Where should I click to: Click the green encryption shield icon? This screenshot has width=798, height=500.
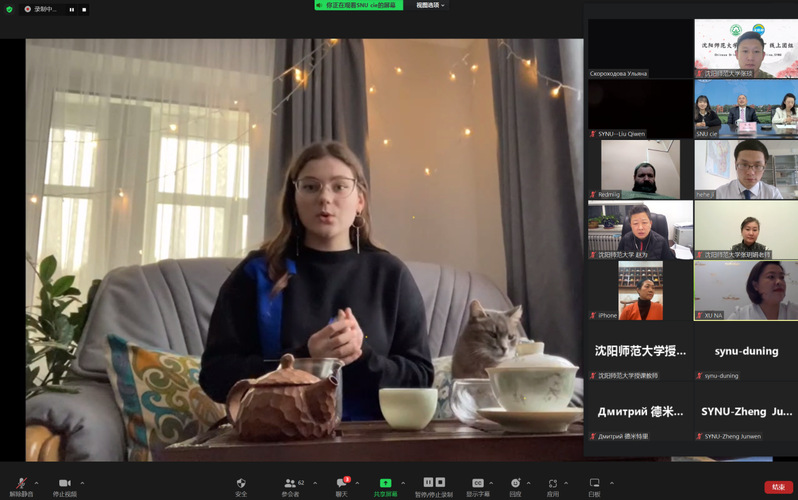(x=9, y=9)
